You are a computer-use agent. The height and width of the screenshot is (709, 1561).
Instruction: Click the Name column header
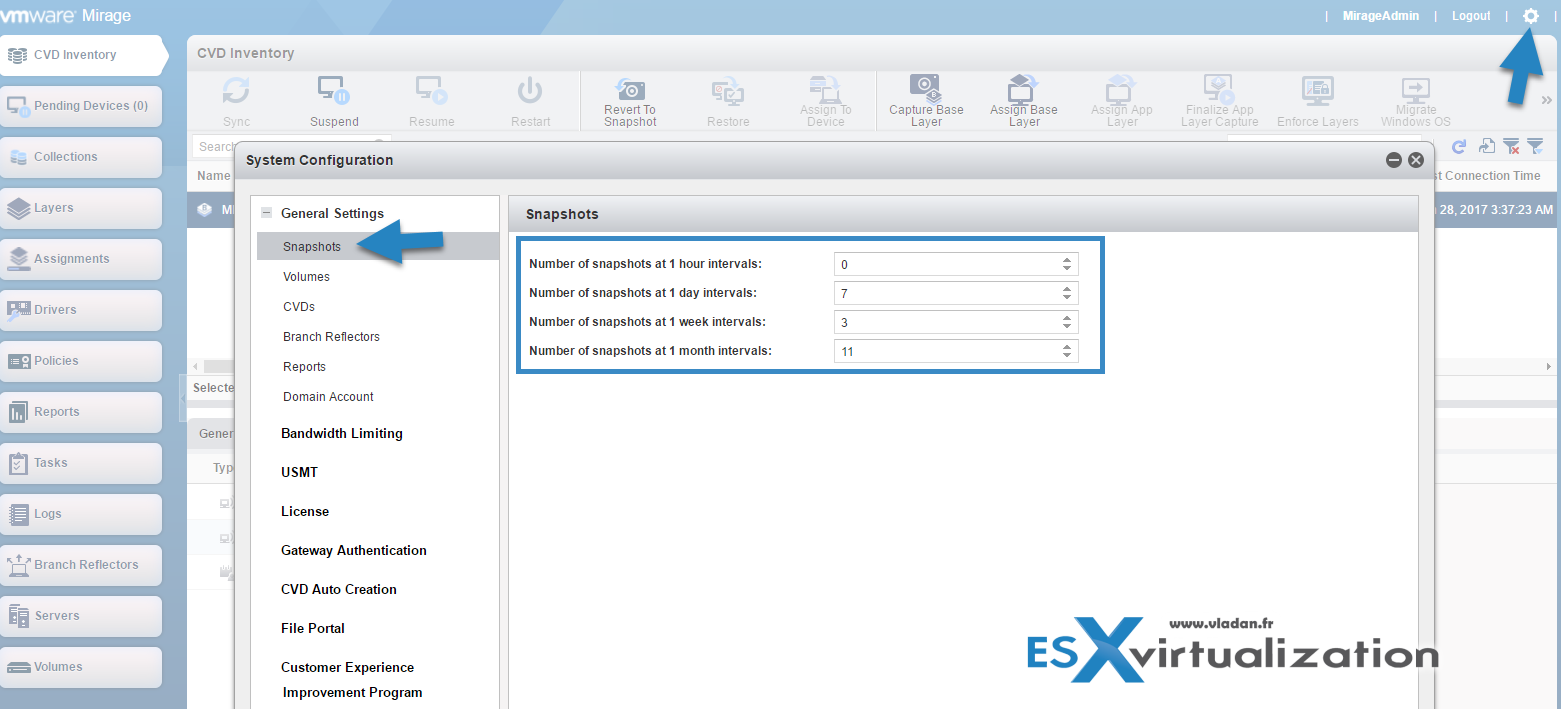point(214,176)
